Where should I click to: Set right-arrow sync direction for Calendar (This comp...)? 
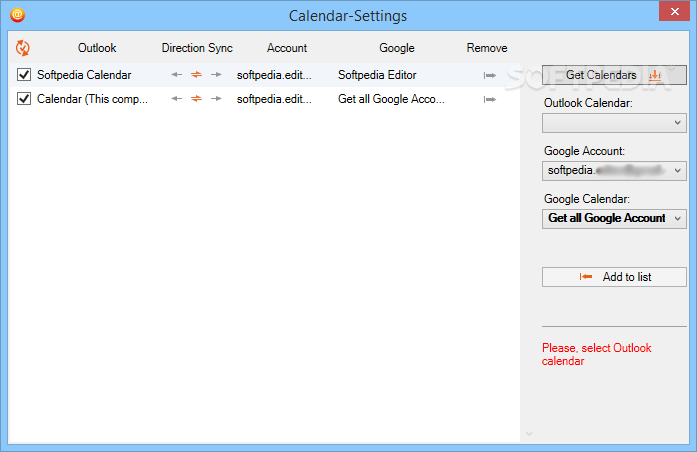tap(216, 99)
